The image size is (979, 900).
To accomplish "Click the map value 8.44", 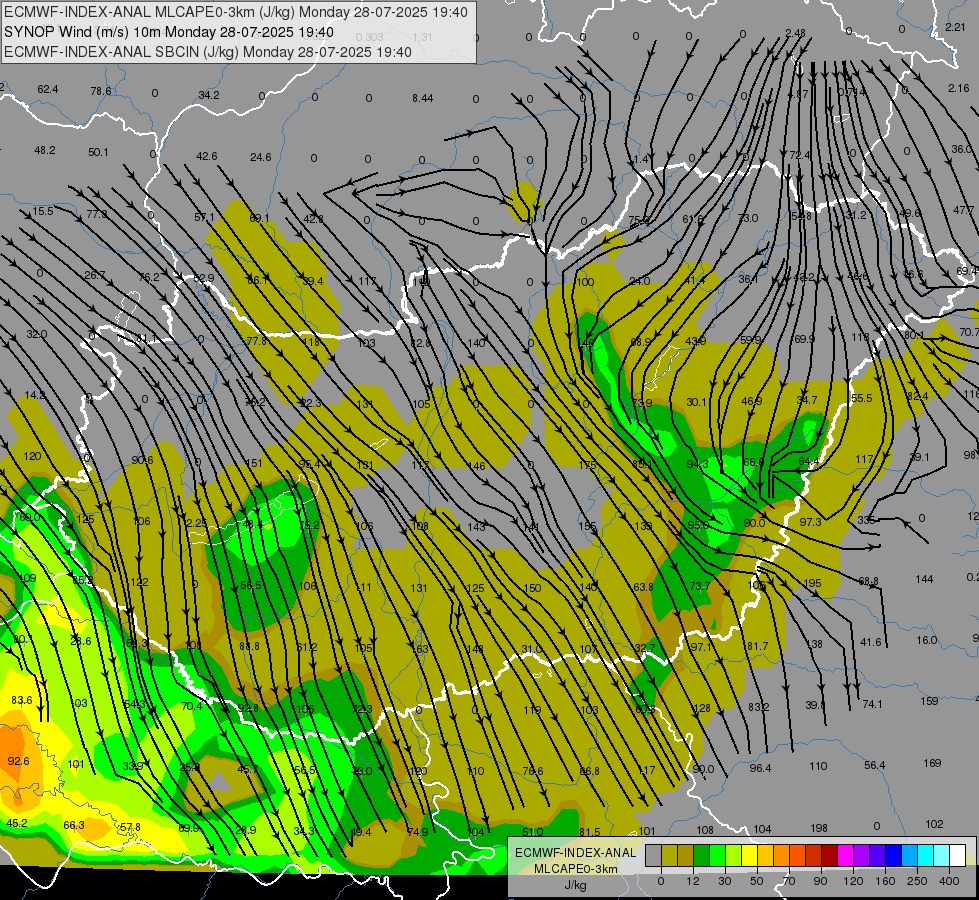I will pyautogui.click(x=423, y=98).
